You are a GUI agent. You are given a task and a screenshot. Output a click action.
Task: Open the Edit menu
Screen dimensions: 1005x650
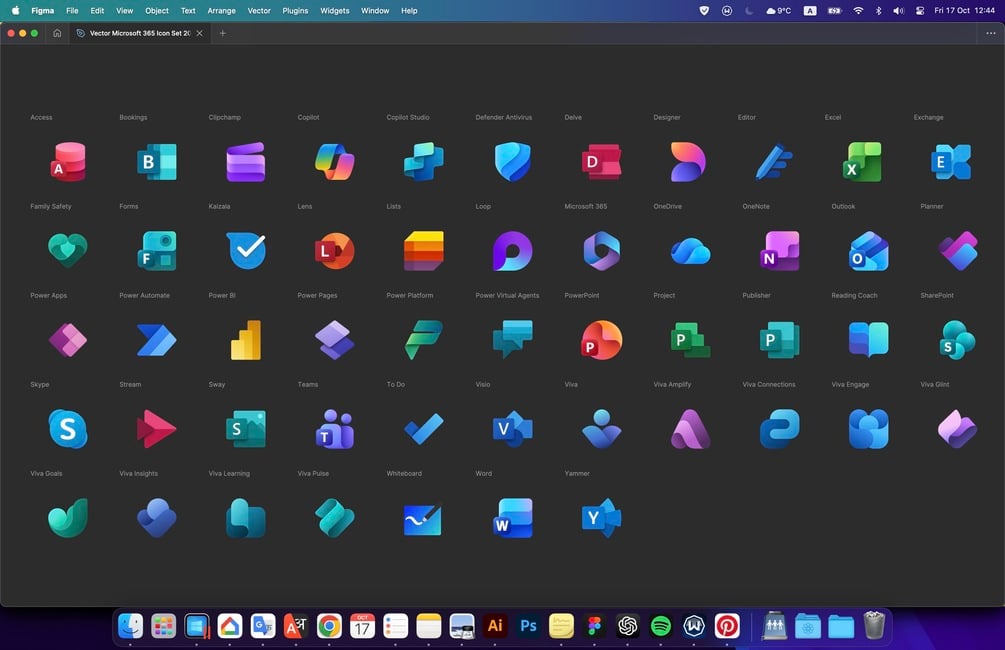point(97,11)
